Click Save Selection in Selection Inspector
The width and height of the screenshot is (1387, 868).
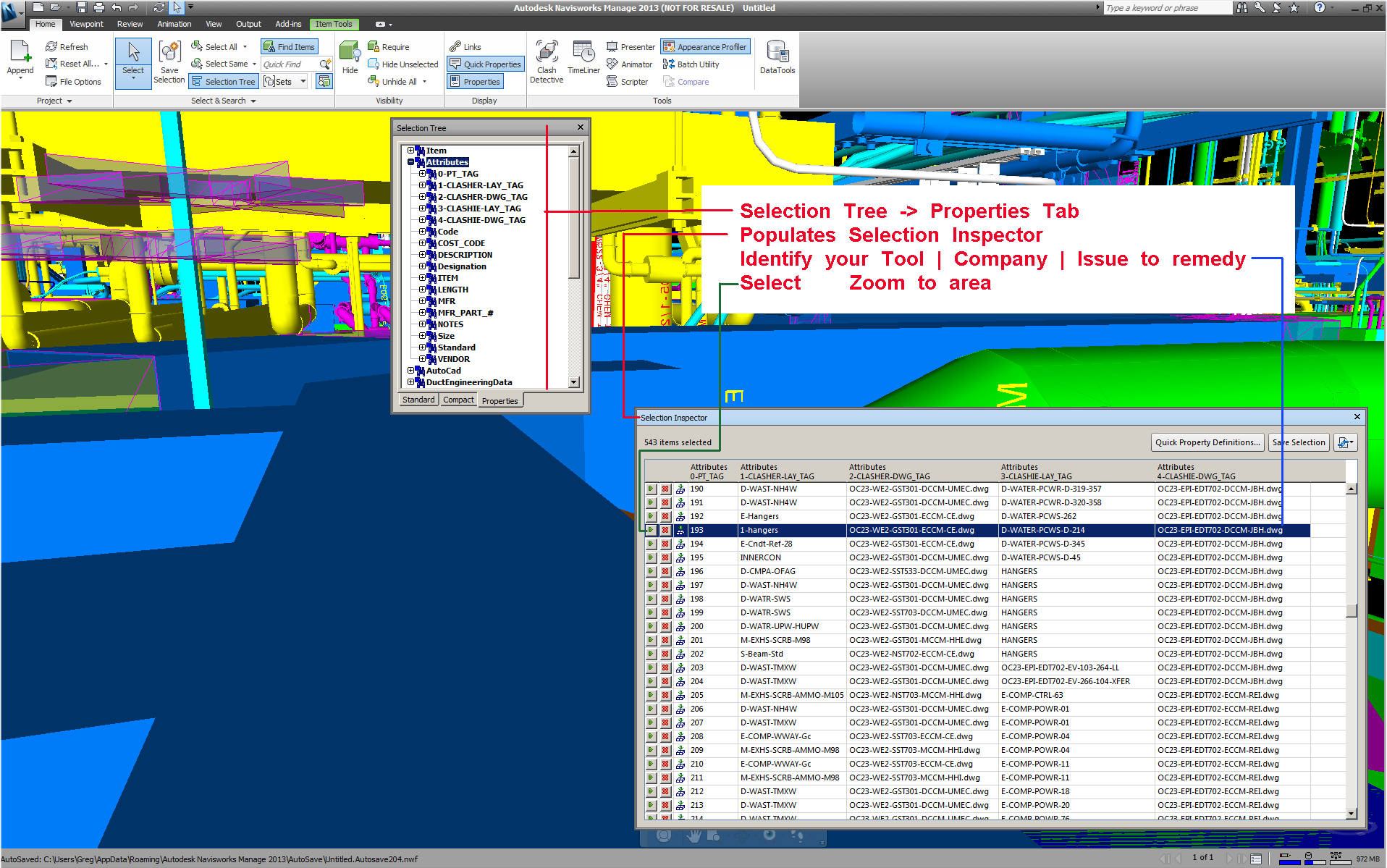tap(1299, 442)
